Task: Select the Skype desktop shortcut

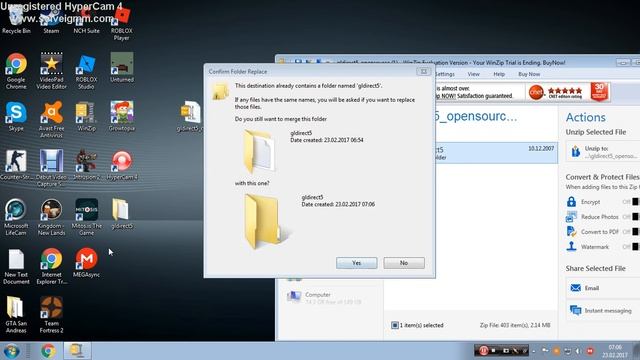Action: click(16, 116)
